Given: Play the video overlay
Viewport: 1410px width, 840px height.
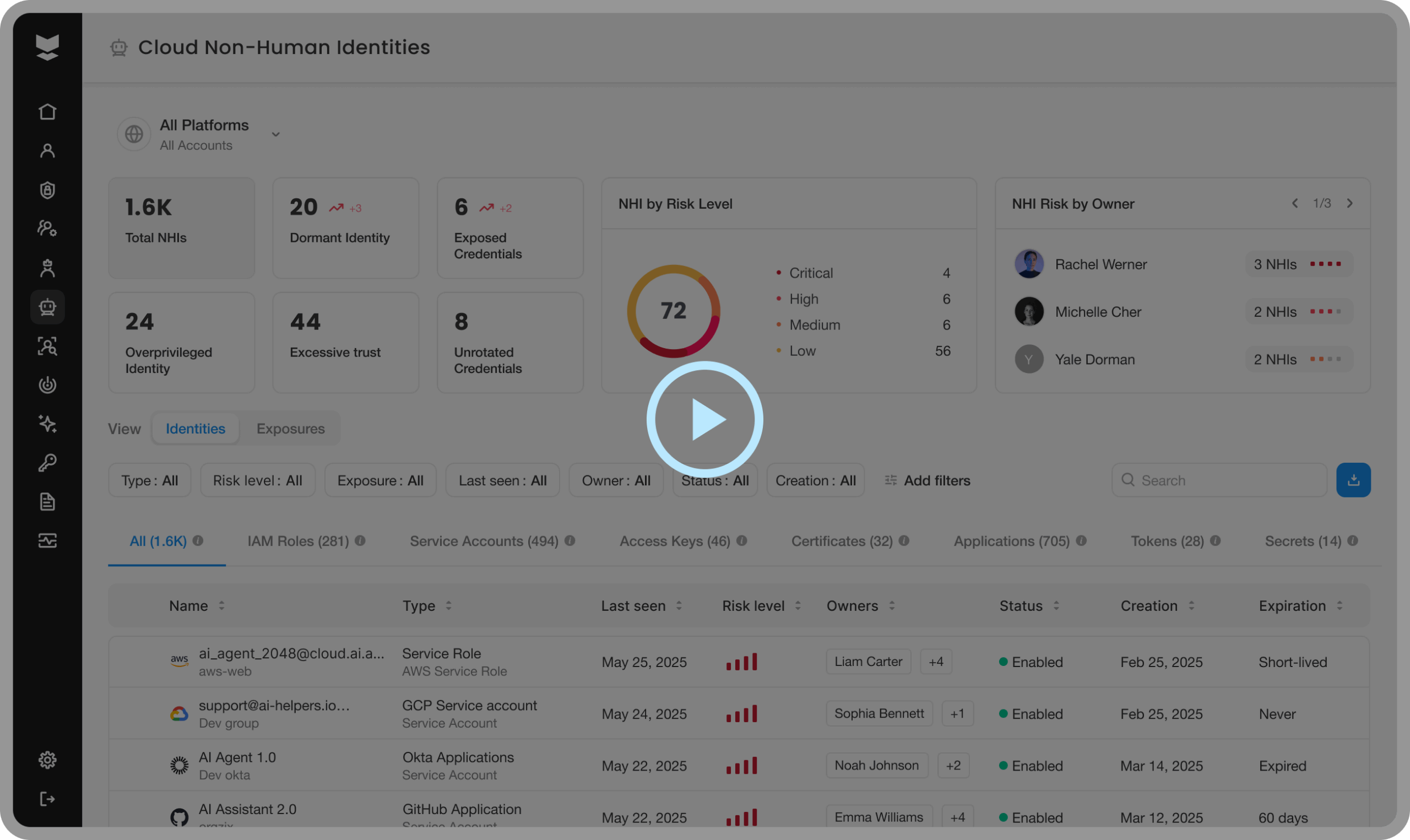Looking at the screenshot, I should coord(704,419).
